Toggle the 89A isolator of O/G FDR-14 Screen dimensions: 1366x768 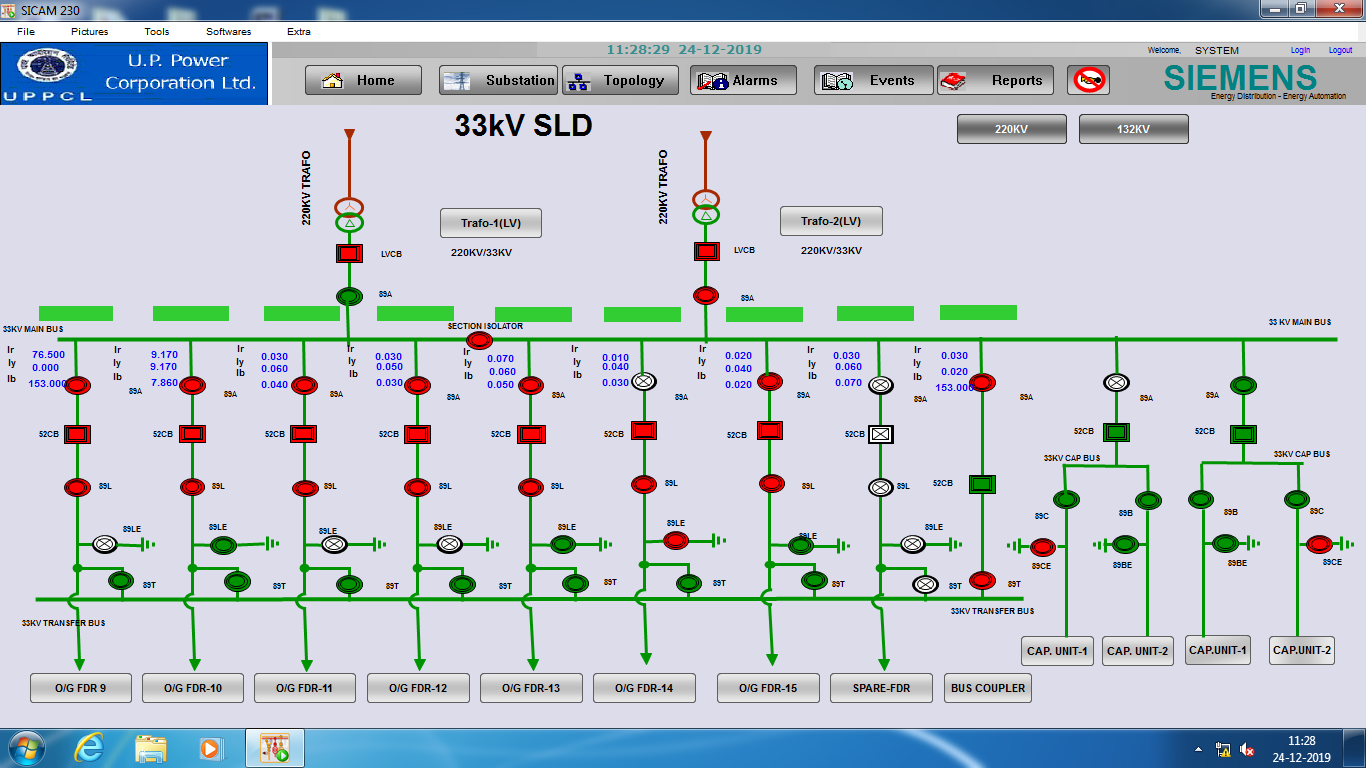tap(644, 380)
